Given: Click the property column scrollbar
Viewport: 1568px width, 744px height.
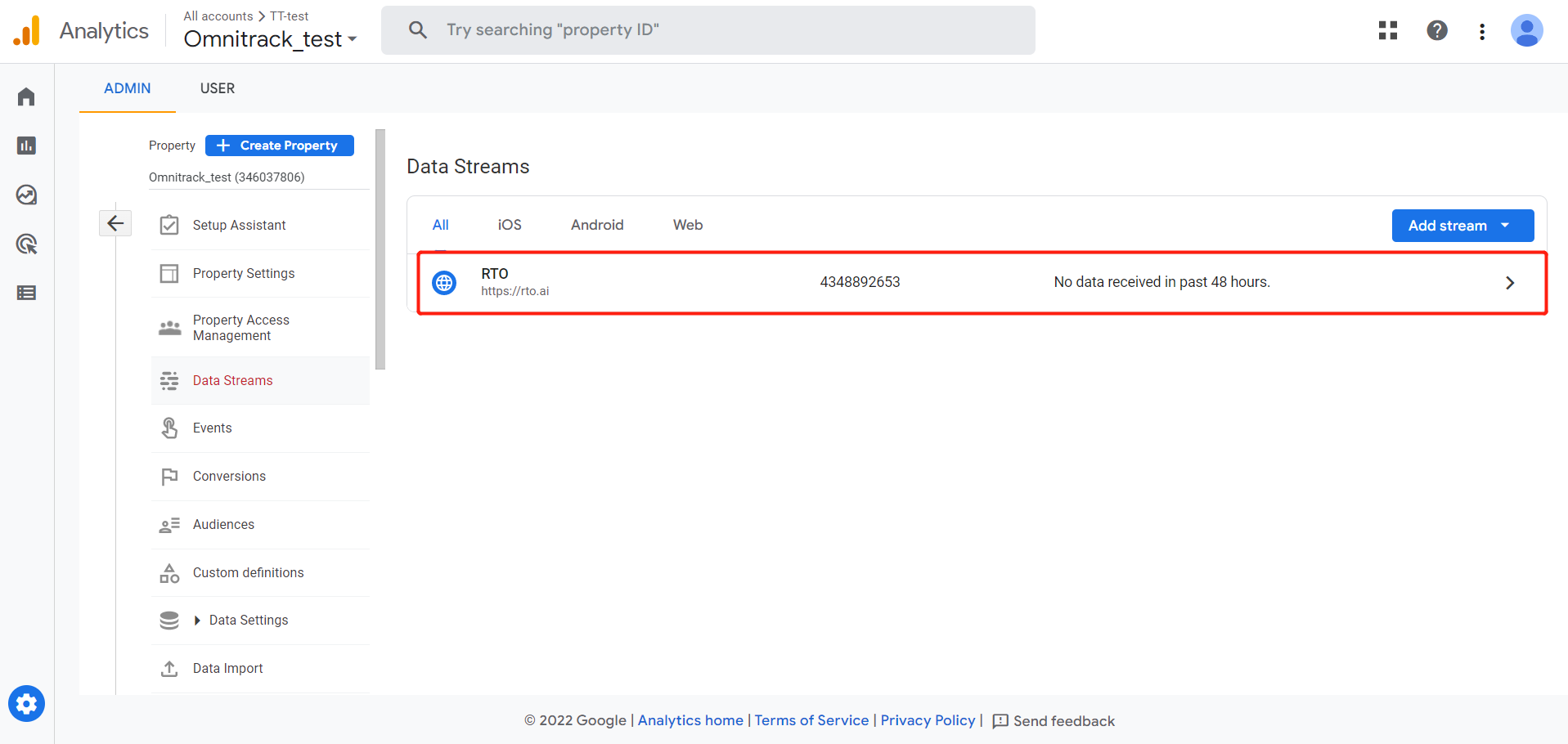Looking at the screenshot, I should point(380,249).
